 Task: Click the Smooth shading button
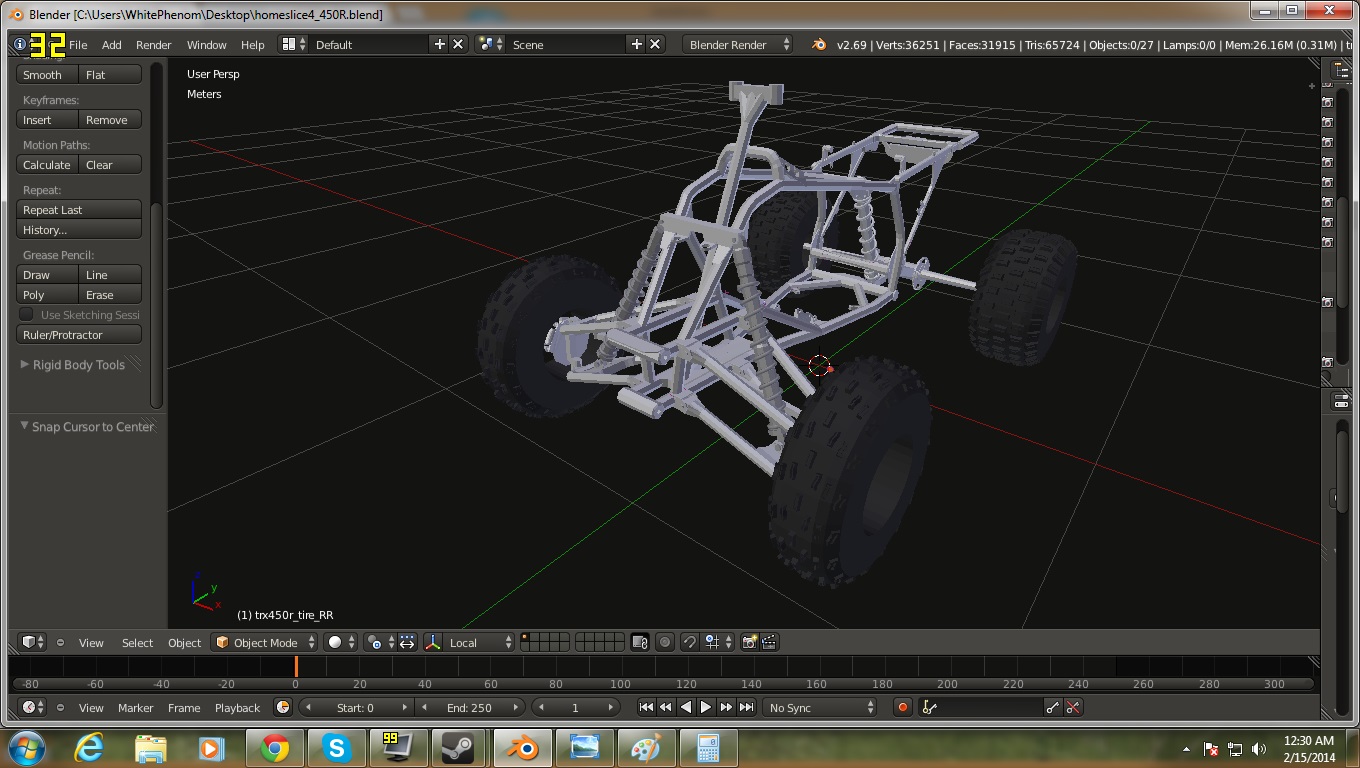click(x=47, y=75)
